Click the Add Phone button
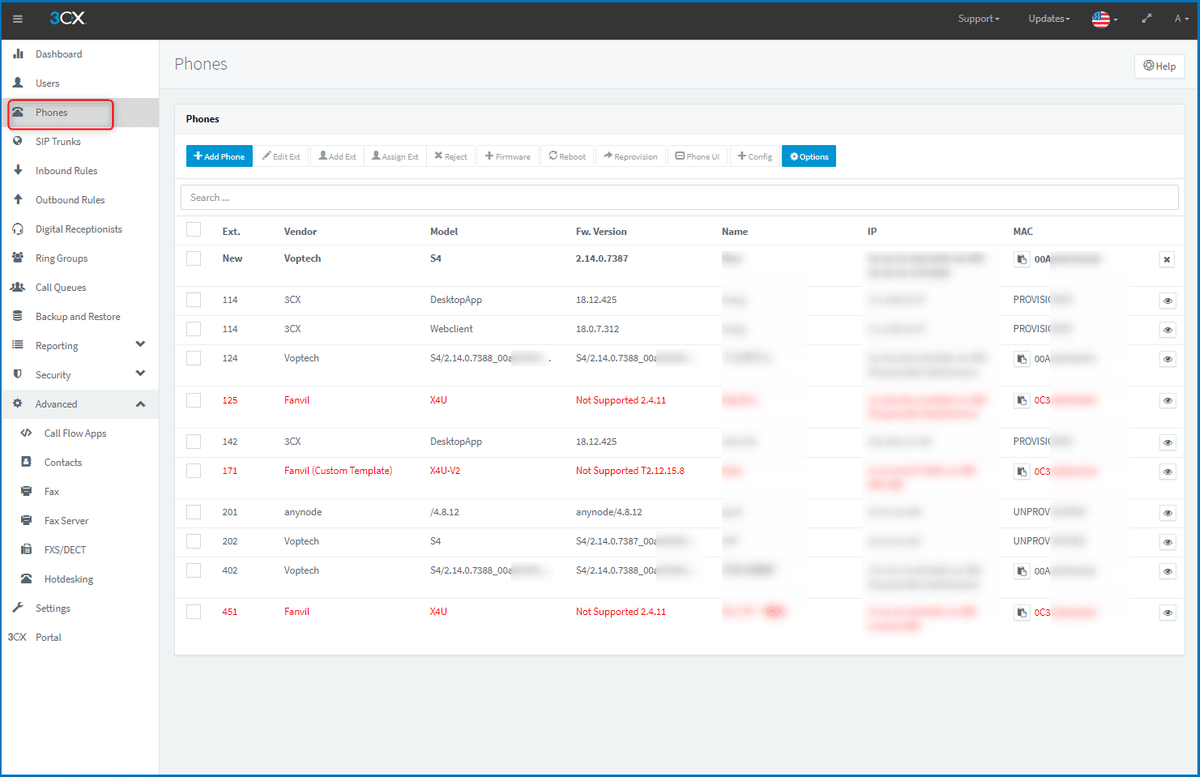The width and height of the screenshot is (1200, 777). pos(219,156)
